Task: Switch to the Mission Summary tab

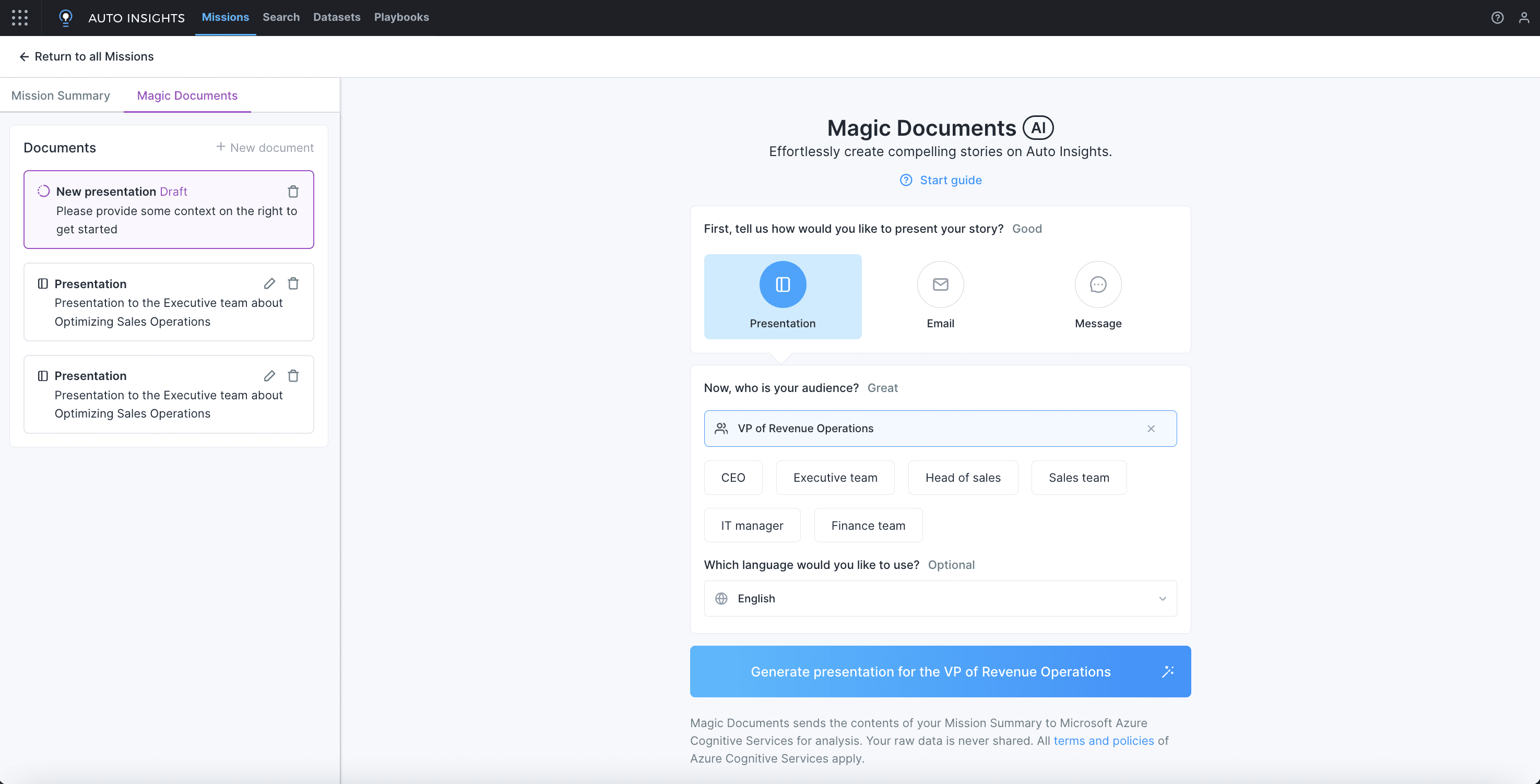Action: pyautogui.click(x=61, y=96)
